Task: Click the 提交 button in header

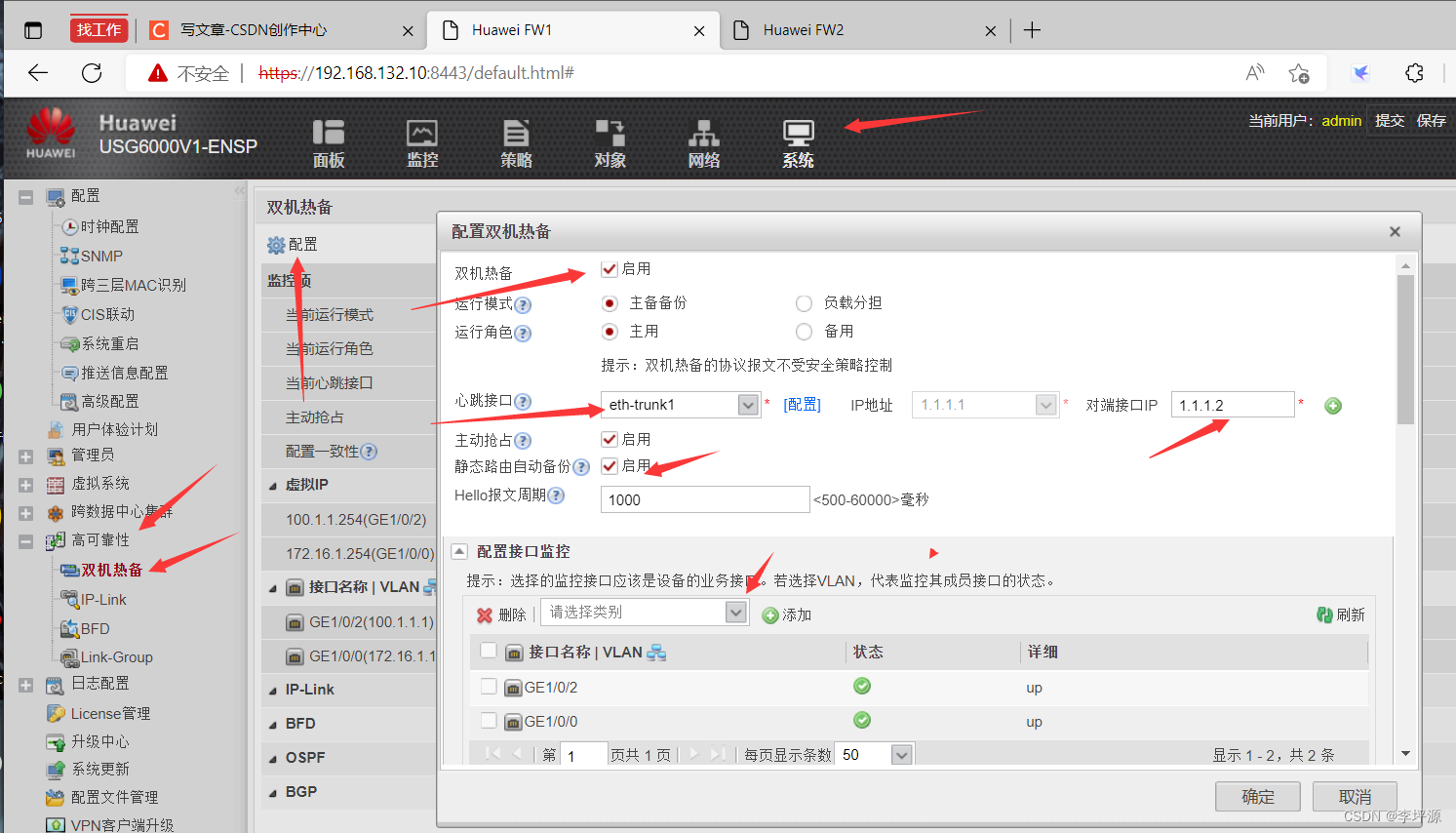Action: (1390, 121)
